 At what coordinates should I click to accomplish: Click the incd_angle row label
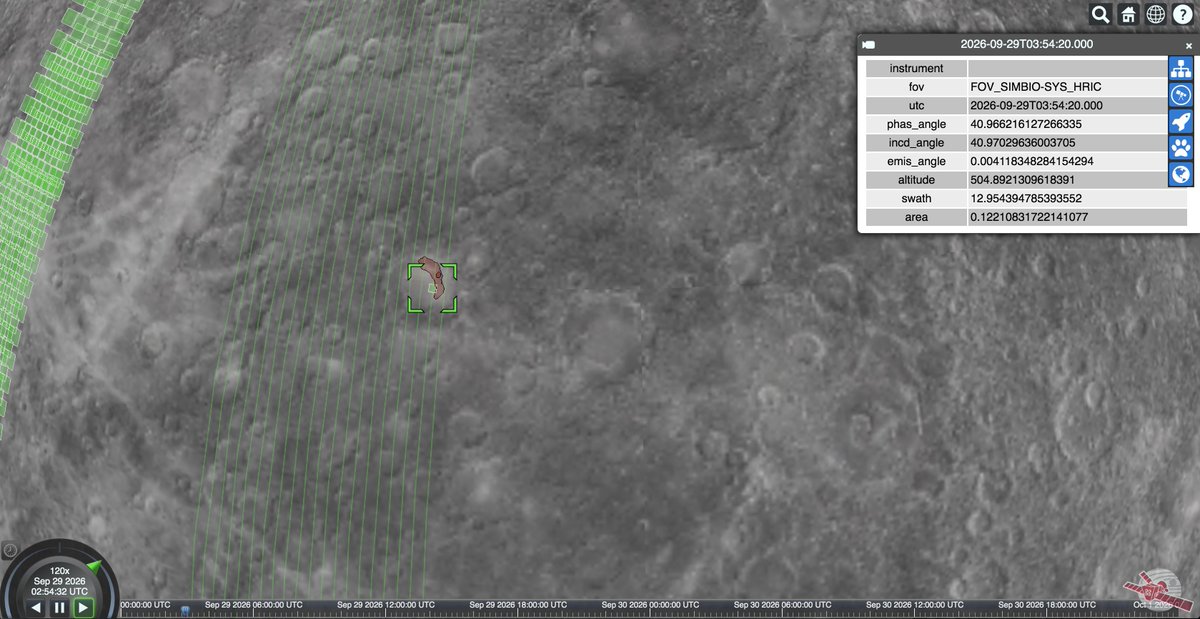[x=916, y=143]
